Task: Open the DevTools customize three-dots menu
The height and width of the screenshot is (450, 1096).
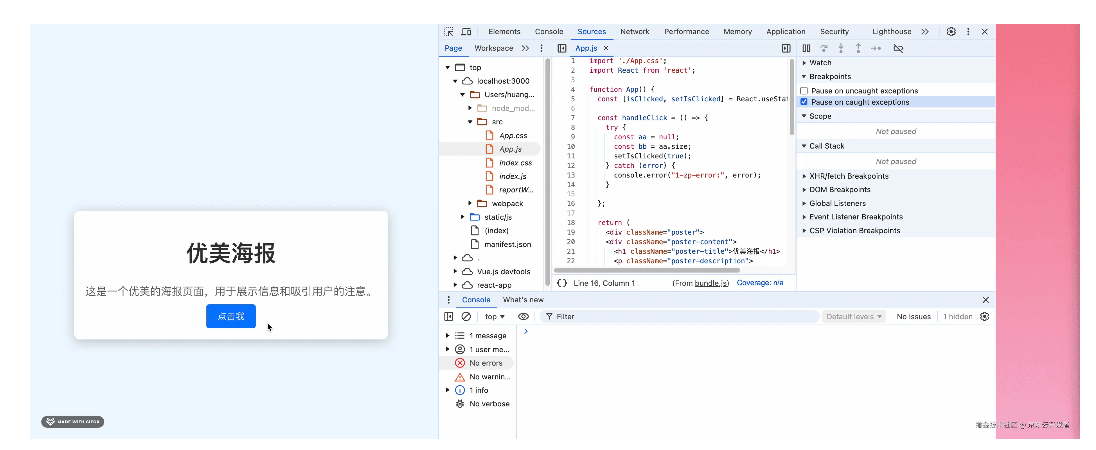Action: [968, 31]
